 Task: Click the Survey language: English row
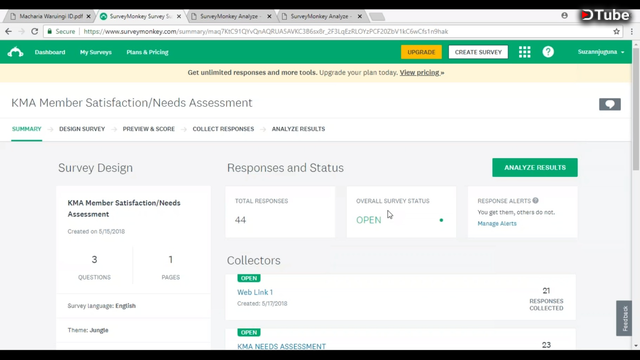(133, 306)
